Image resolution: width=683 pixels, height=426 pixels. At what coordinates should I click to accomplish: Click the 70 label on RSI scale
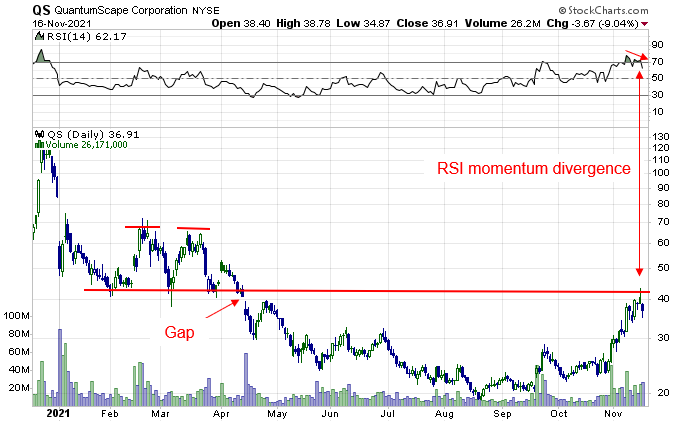pyautogui.click(x=657, y=62)
